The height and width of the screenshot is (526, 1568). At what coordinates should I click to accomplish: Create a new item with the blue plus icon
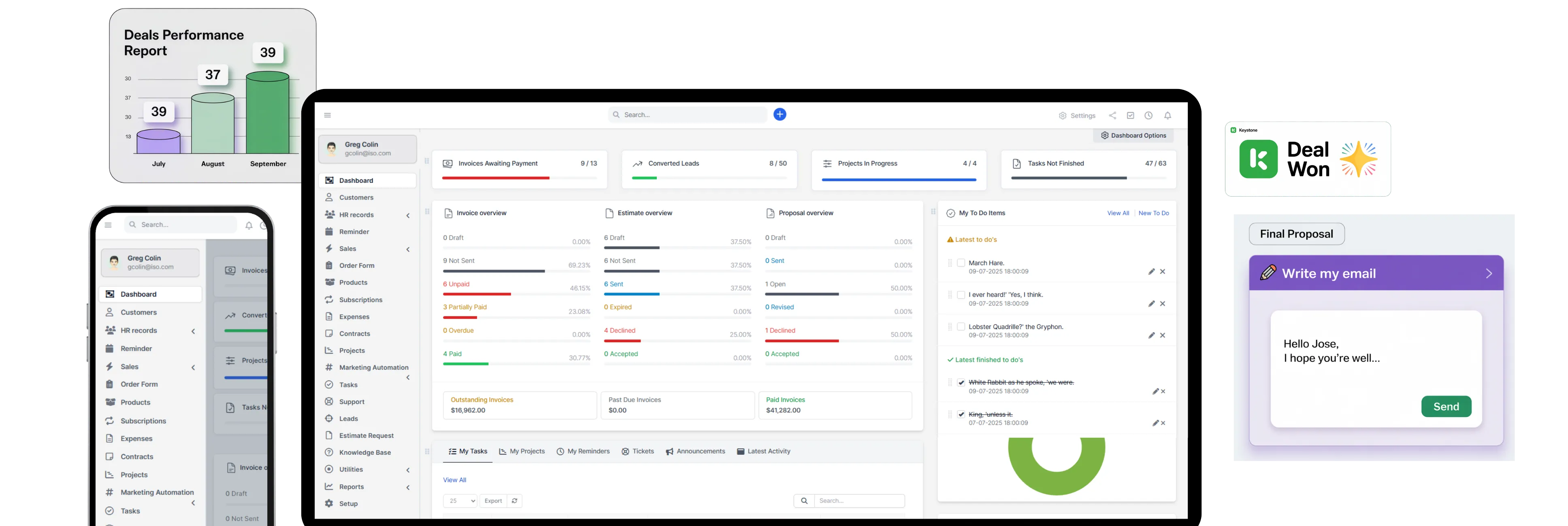[780, 114]
